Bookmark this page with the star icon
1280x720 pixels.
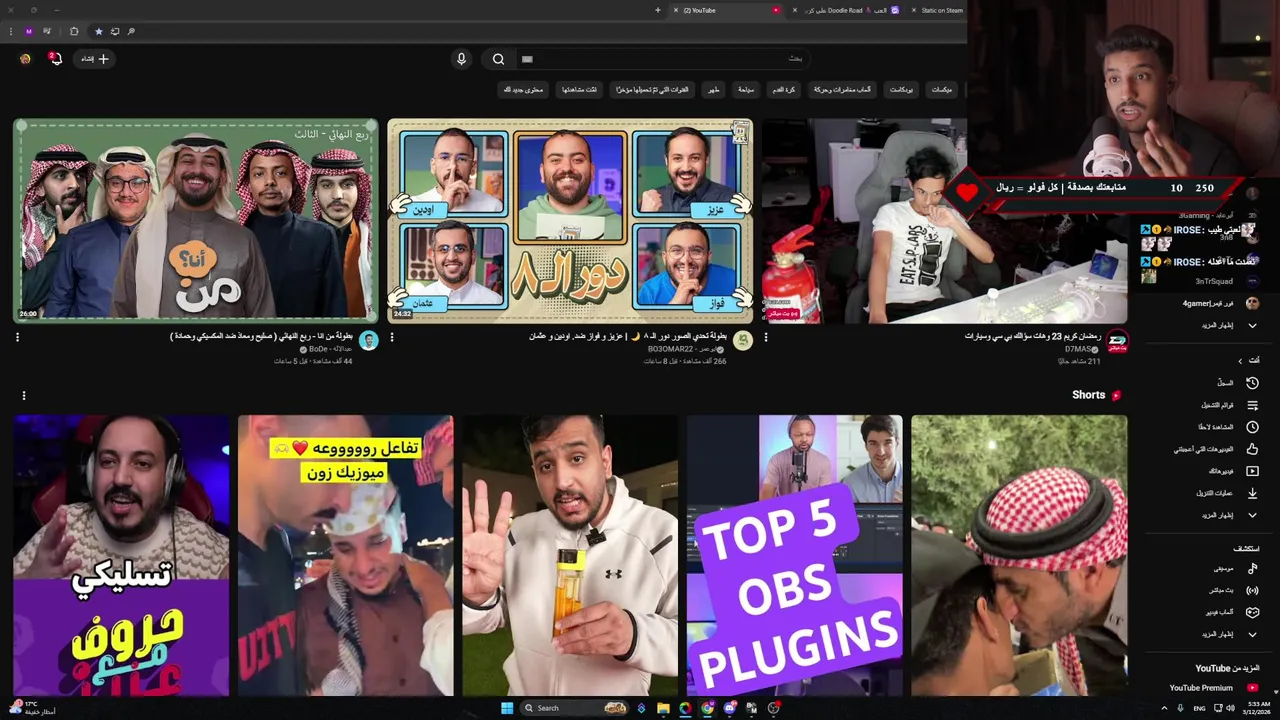point(98,31)
